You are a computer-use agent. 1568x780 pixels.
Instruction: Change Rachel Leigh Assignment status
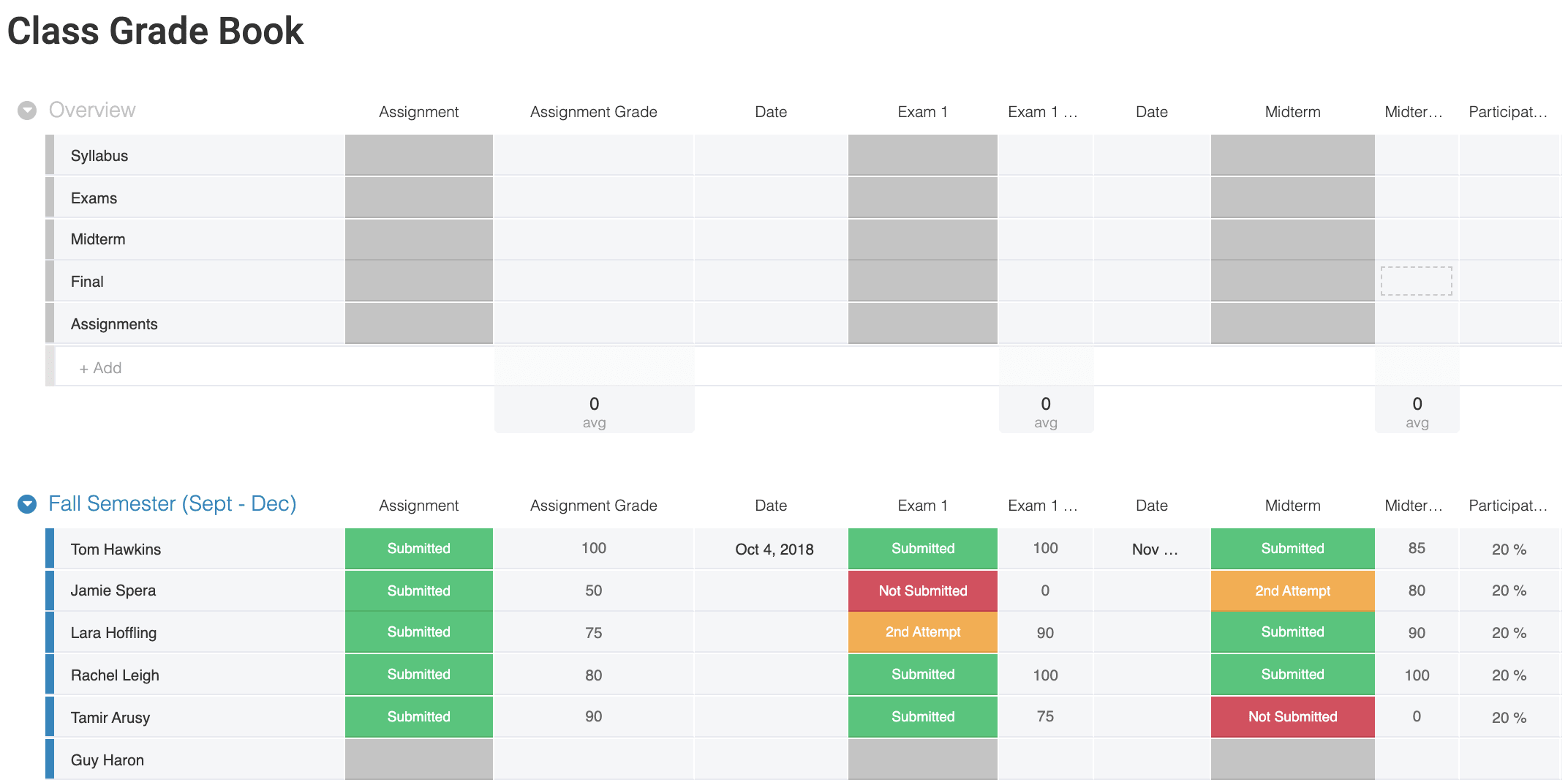tap(419, 675)
